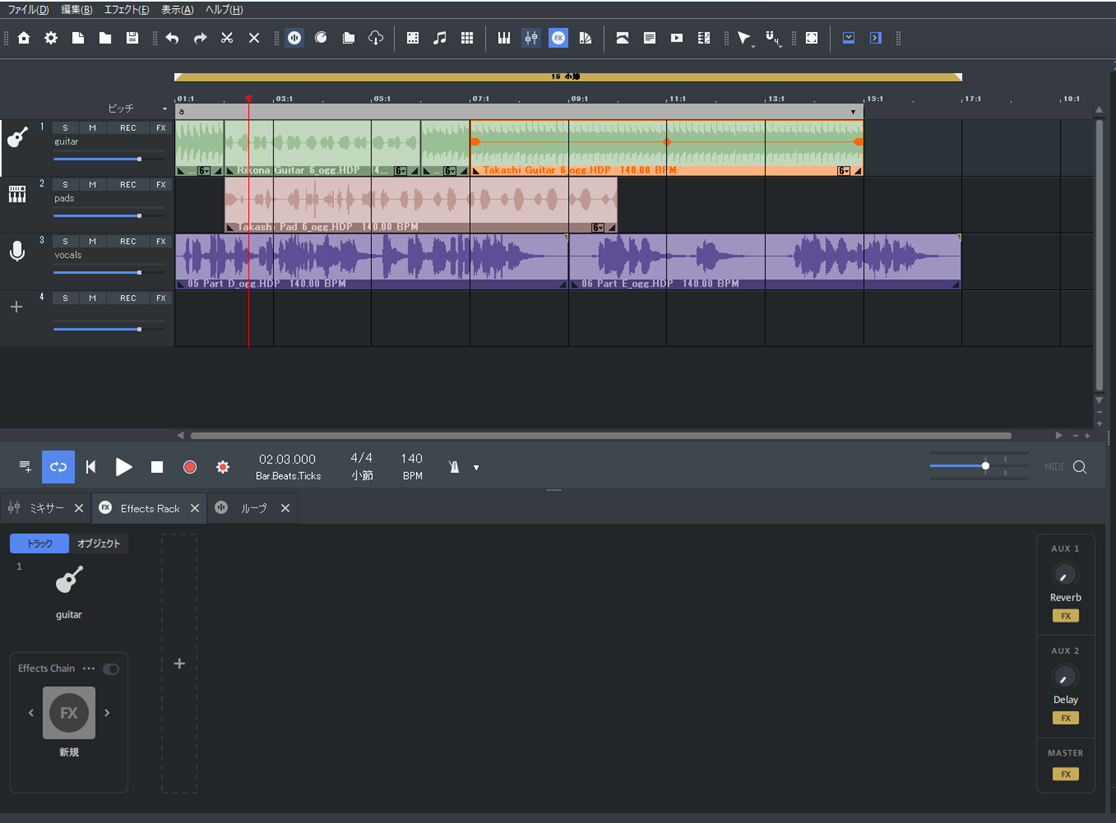
Task: Toggle loop playback mode
Action: [x=58, y=467]
